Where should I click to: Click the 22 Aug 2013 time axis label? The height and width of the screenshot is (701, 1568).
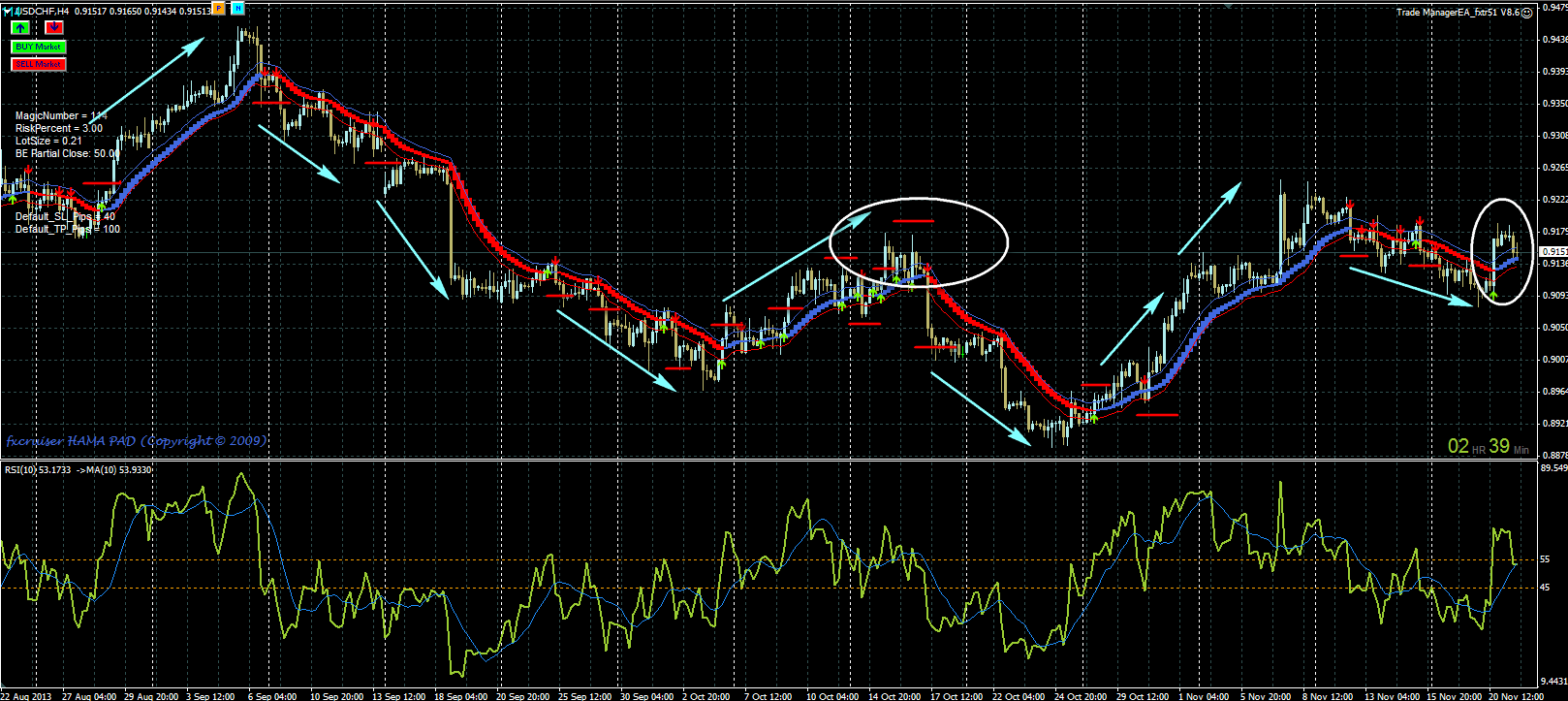coord(26,696)
